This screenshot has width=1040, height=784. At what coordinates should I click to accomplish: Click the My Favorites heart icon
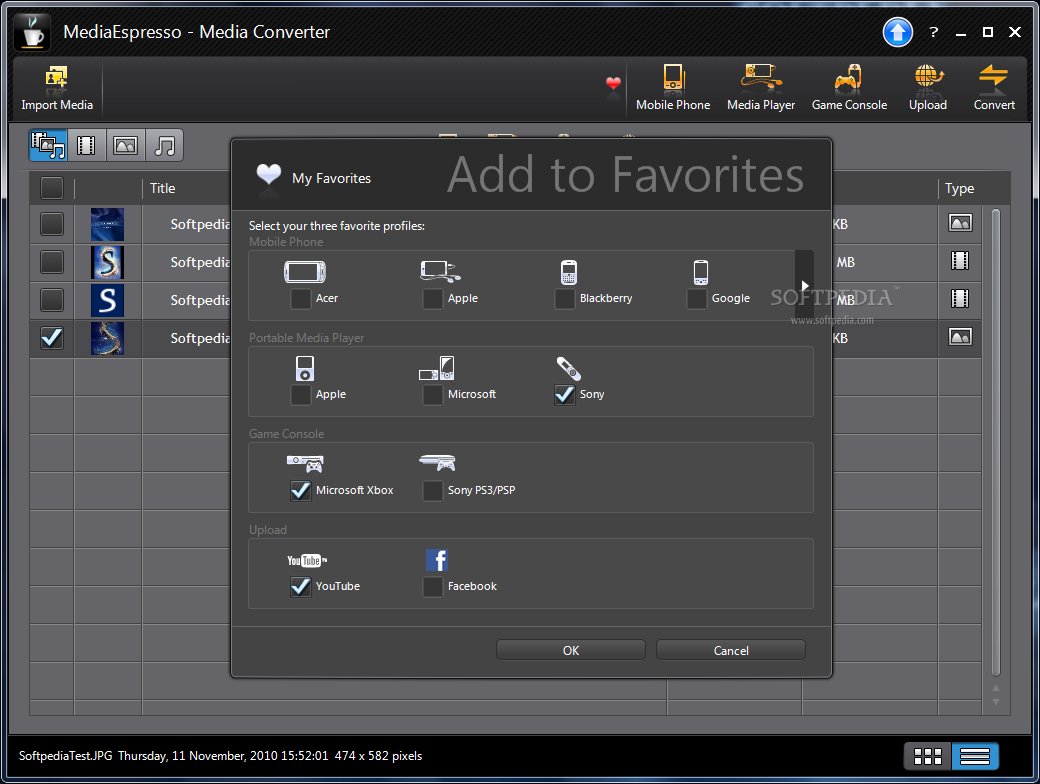pos(269,176)
